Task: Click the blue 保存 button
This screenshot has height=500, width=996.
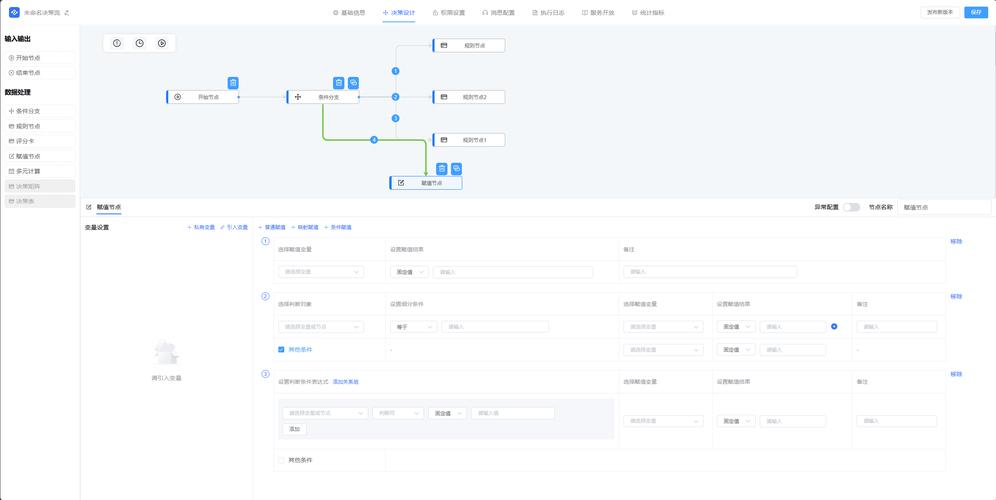Action: [x=975, y=13]
